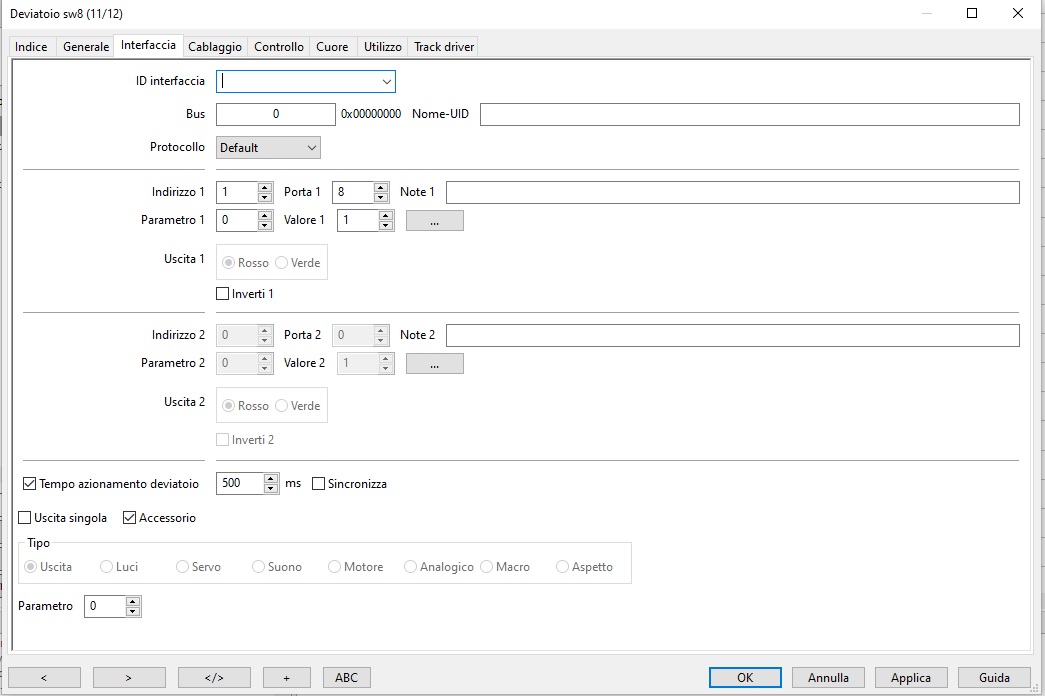The image size is (1045, 696).
Task: Click the ABC button
Action: point(346,677)
